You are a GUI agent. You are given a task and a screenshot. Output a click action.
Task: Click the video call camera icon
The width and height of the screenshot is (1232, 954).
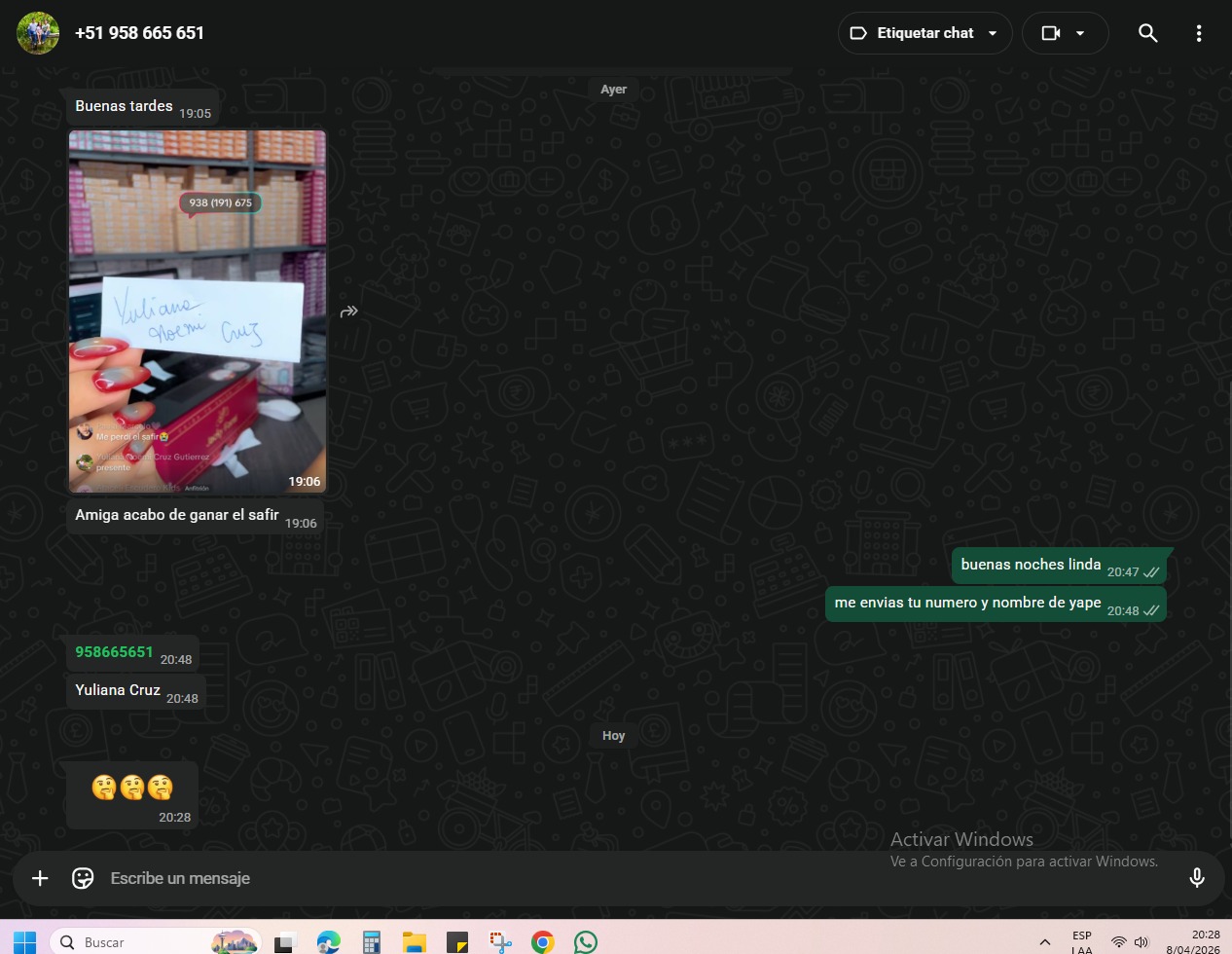click(1050, 33)
